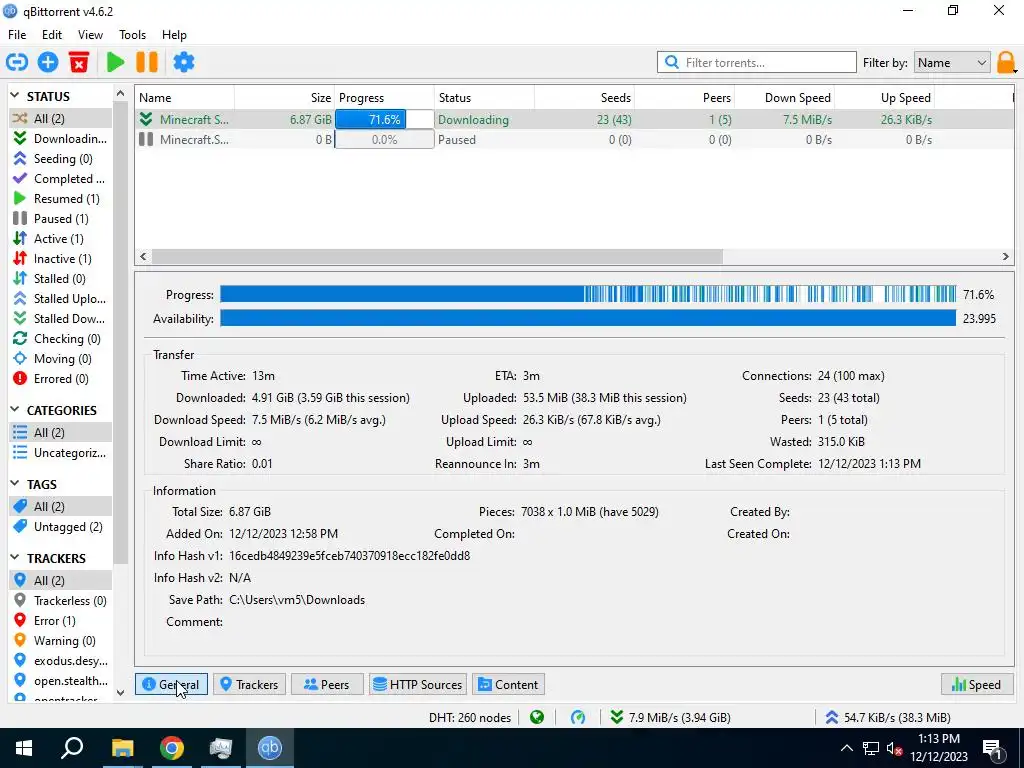Screen dimensions: 1024x768
Task: Open Chrome from the taskbar
Action: coord(172,748)
